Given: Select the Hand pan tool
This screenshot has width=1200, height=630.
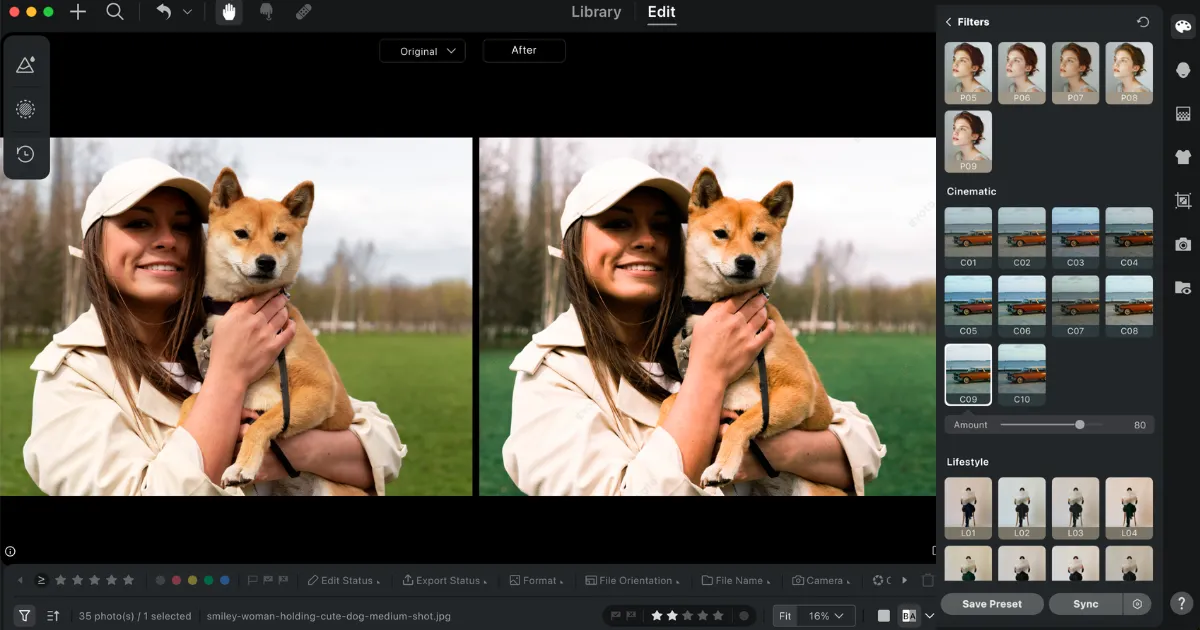Looking at the screenshot, I should [x=229, y=12].
